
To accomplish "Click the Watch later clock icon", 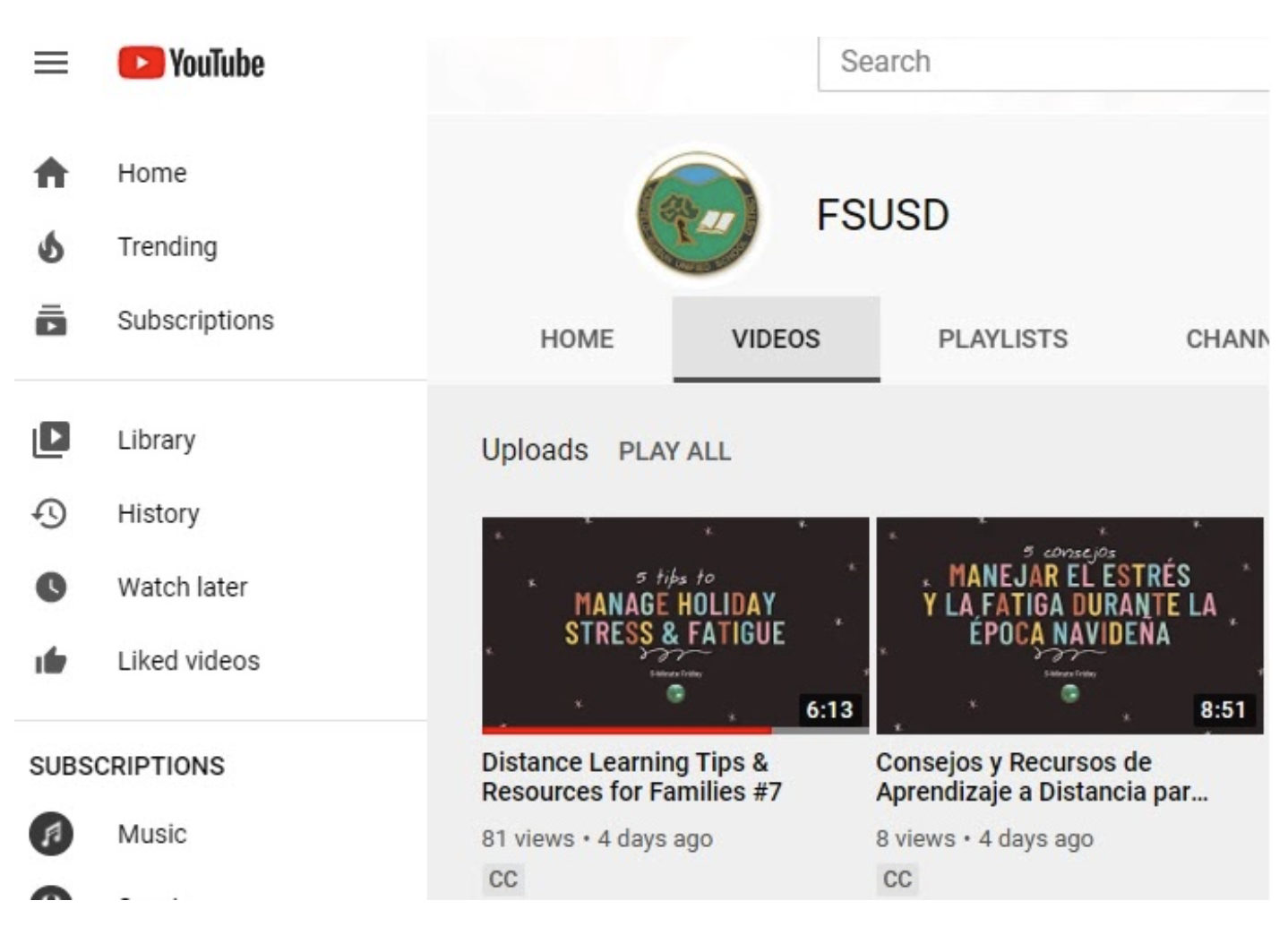I will 51,587.
